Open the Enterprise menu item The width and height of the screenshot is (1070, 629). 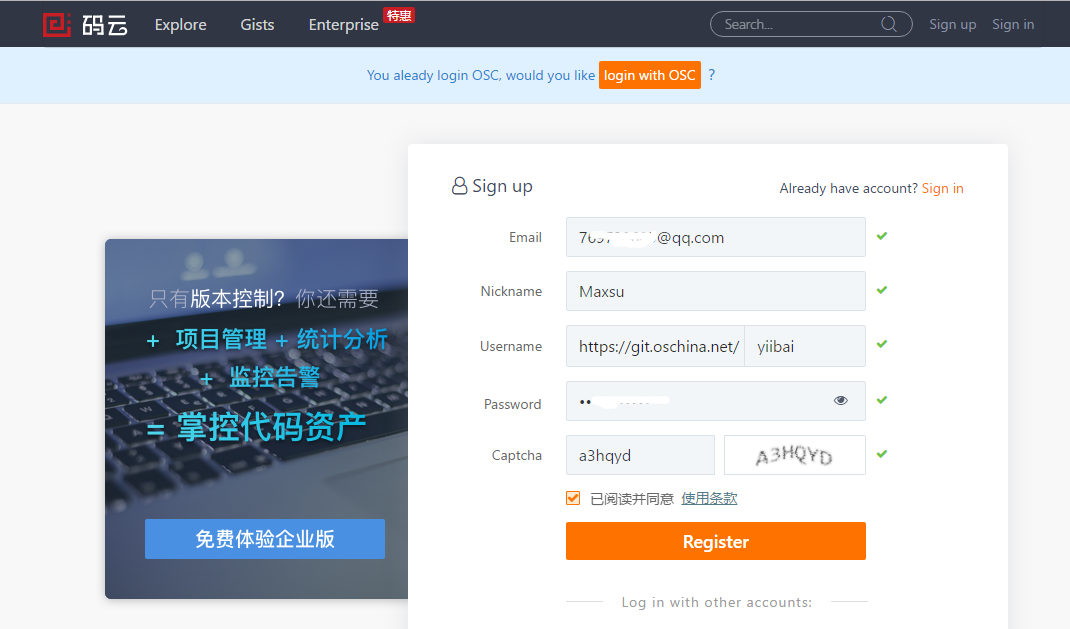click(x=343, y=25)
